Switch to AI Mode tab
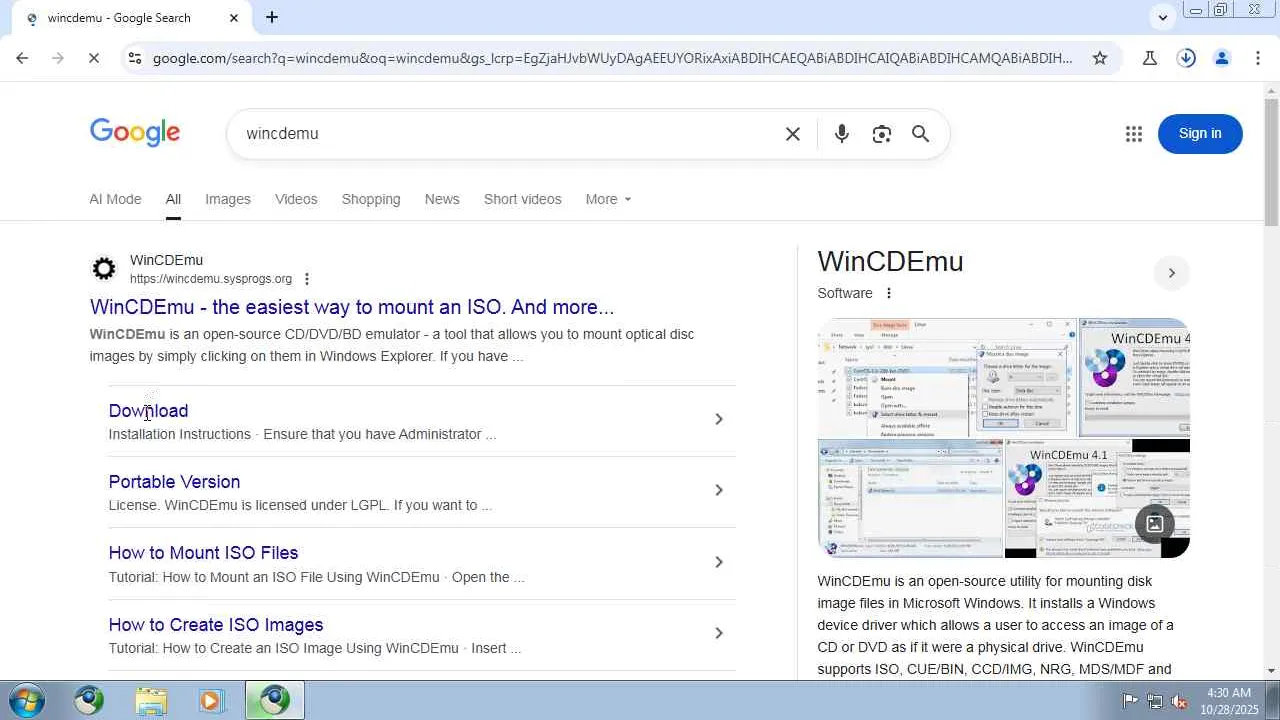Viewport: 1280px width, 720px height. coord(115,199)
